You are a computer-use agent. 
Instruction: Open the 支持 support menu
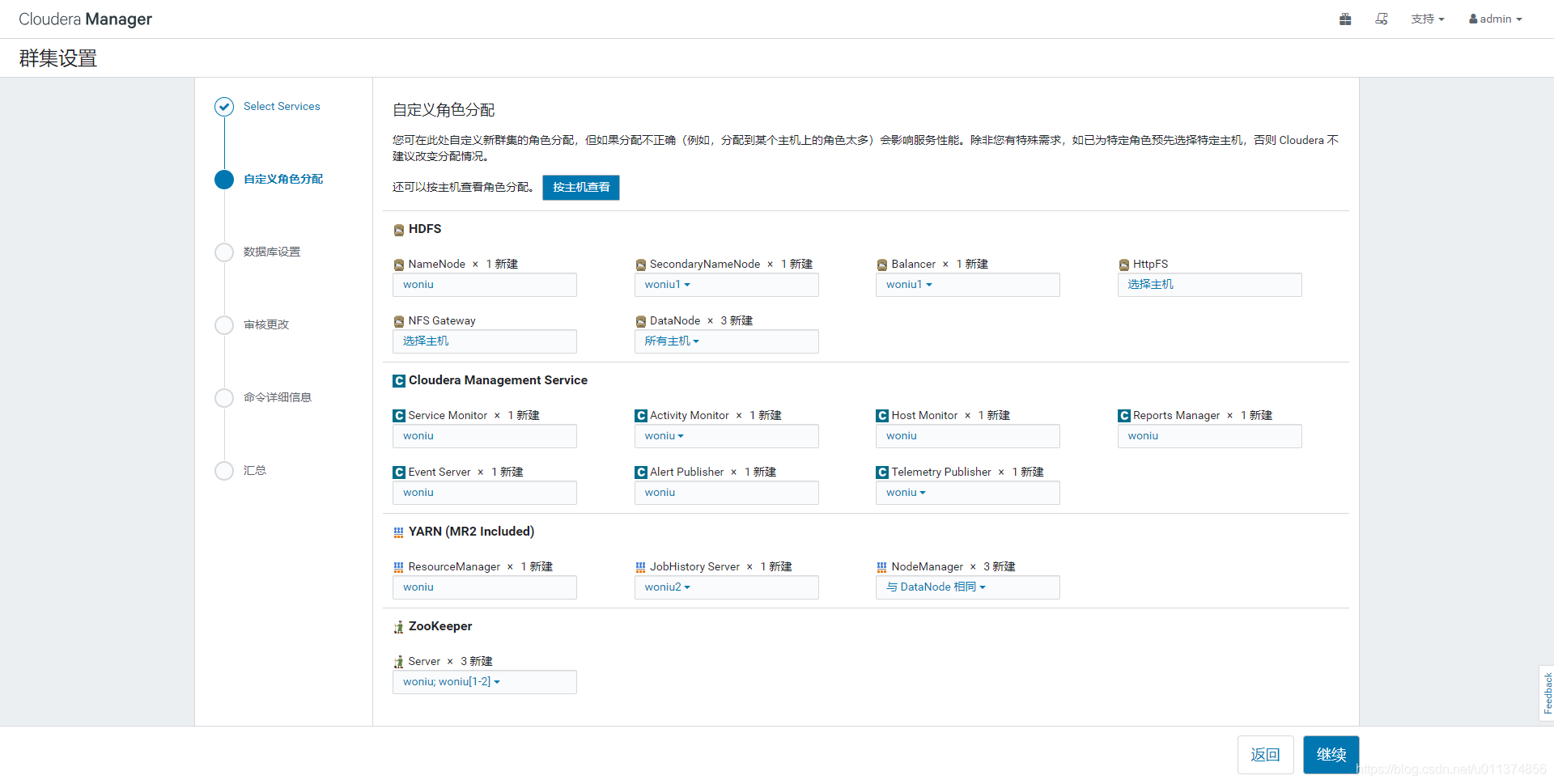click(1428, 19)
